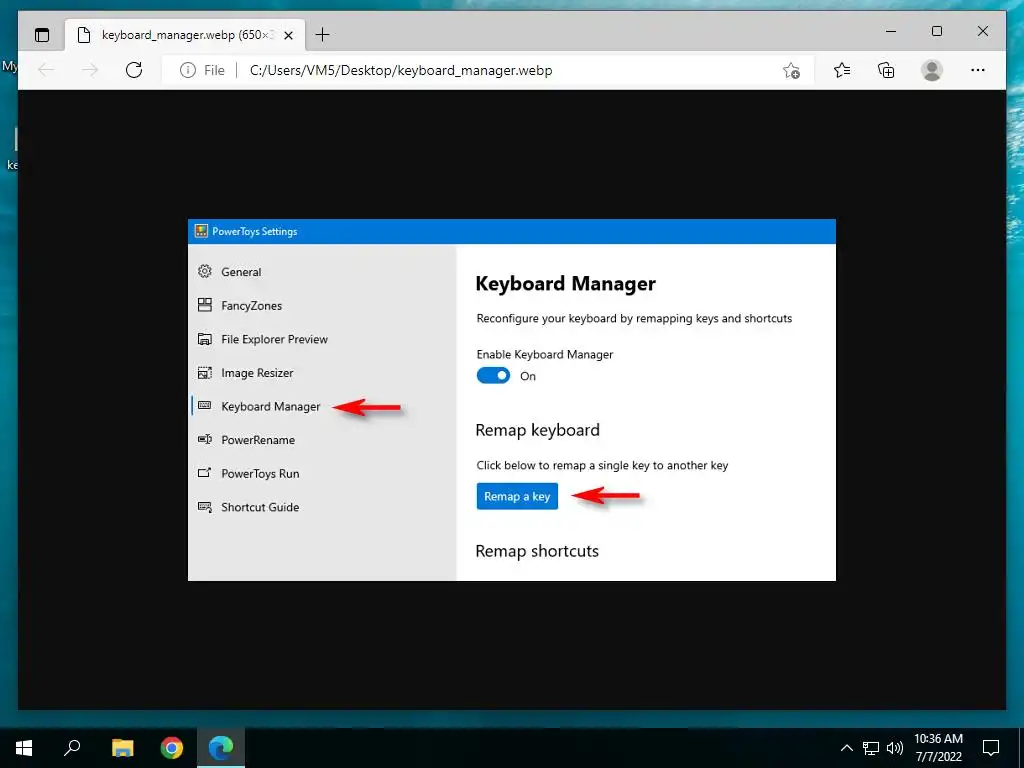Click the File Explorer Preview icon
Image resolution: width=1024 pixels, height=768 pixels.
tap(204, 338)
